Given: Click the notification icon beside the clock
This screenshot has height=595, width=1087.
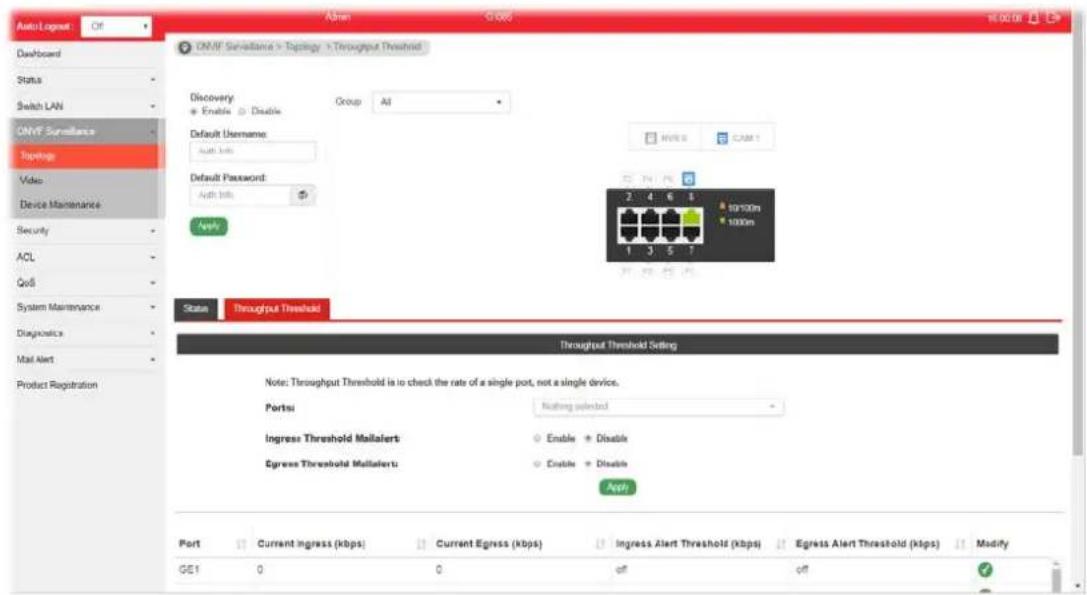Looking at the screenshot, I should click(x=1034, y=17).
